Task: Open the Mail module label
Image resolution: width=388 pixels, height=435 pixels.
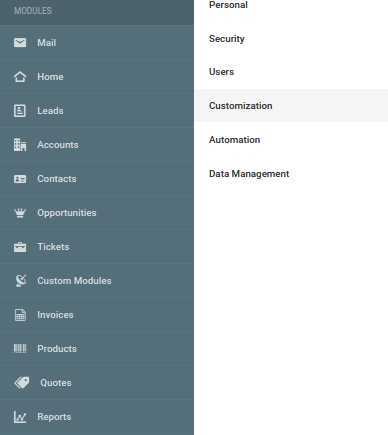Action: click(x=47, y=43)
